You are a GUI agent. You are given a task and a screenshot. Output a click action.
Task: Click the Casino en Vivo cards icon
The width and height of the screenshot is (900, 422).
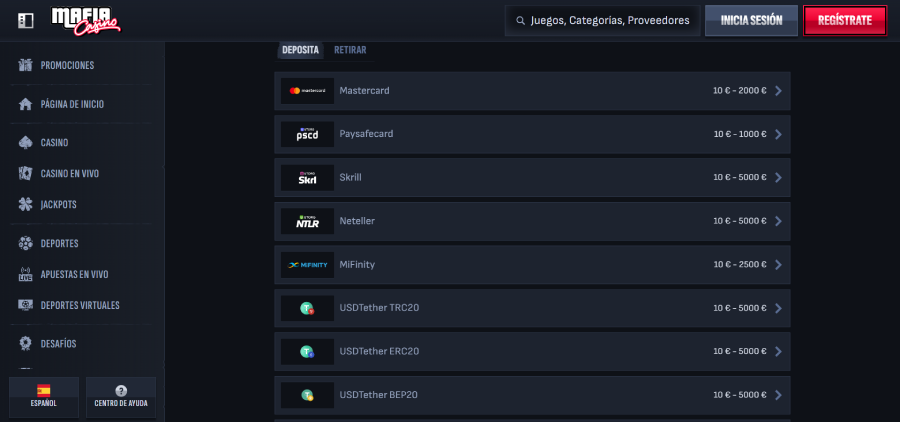[x=25, y=173]
